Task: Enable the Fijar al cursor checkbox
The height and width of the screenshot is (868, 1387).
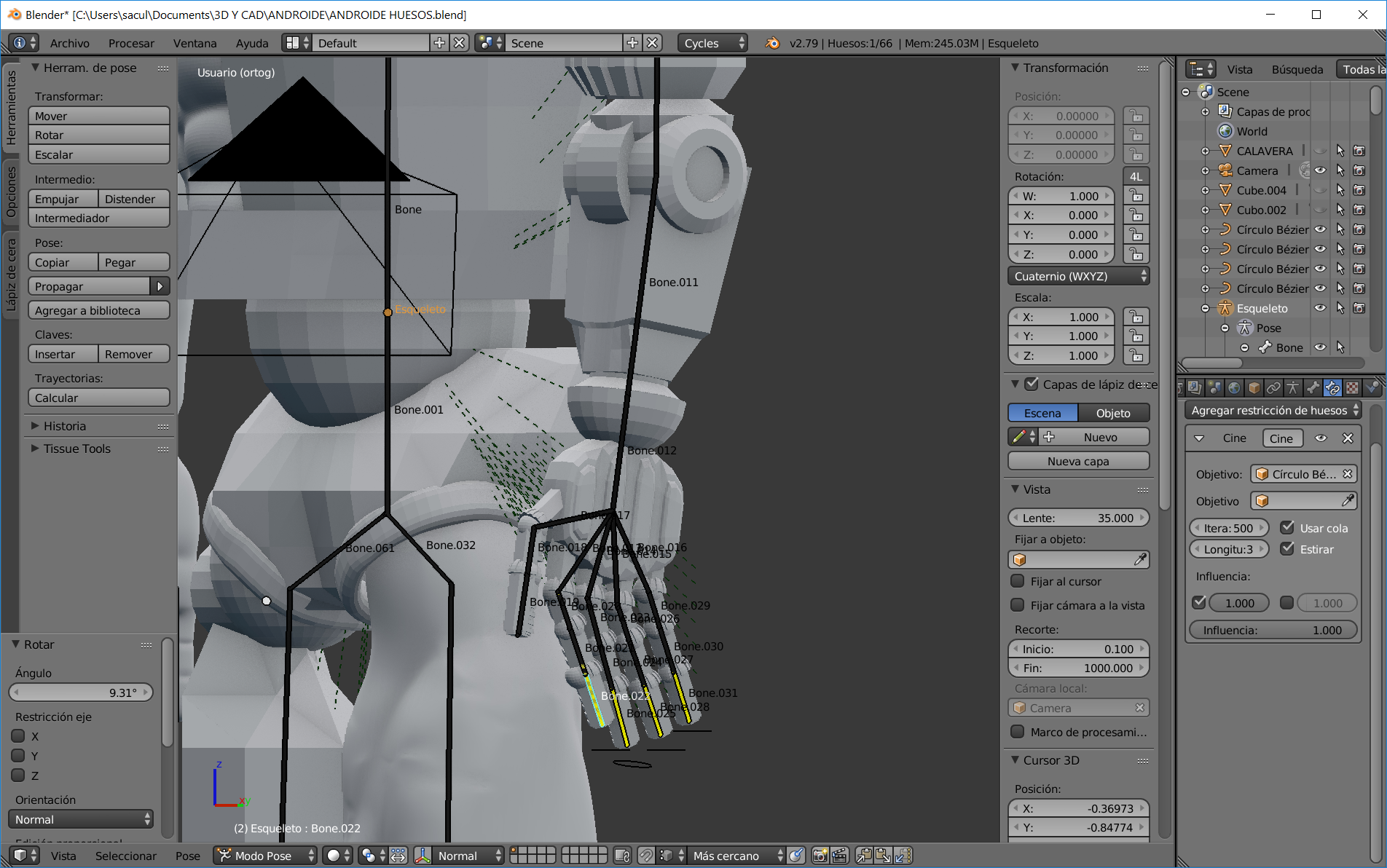Action: pos(1018,581)
